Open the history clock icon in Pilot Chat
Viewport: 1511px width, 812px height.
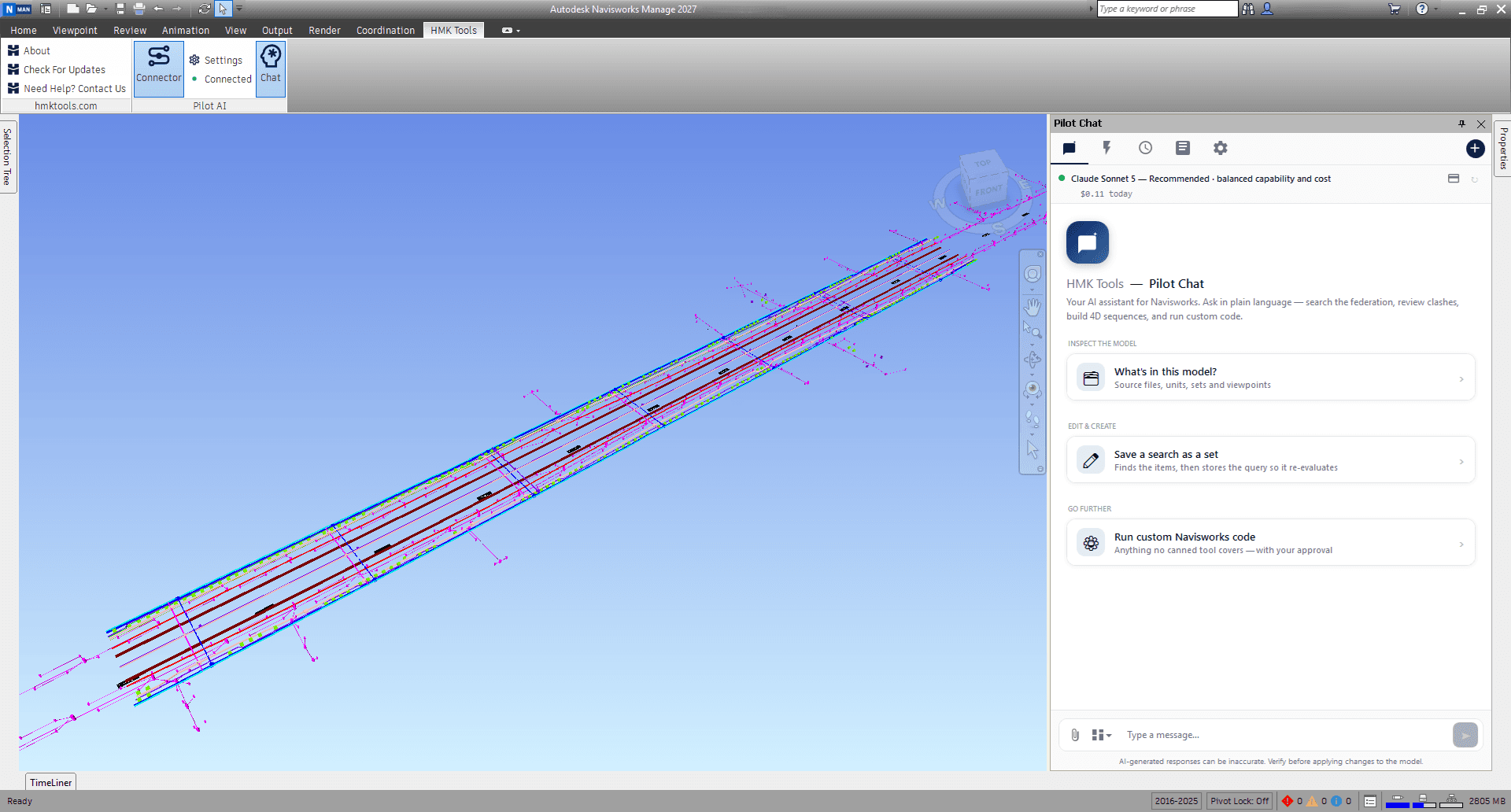click(1145, 148)
